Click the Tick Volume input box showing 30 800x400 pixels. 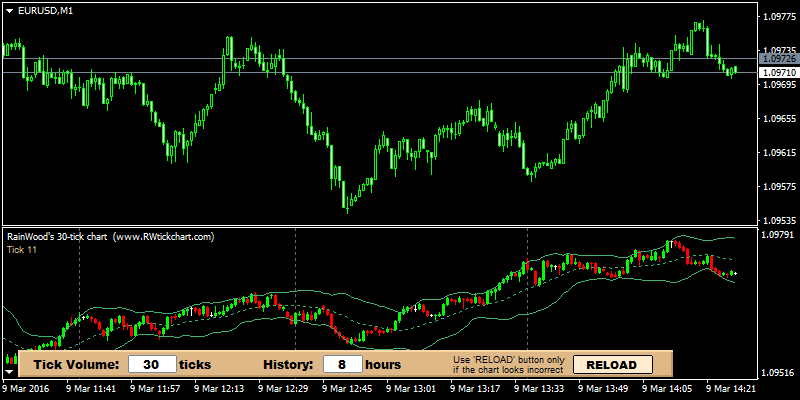[x=153, y=365]
